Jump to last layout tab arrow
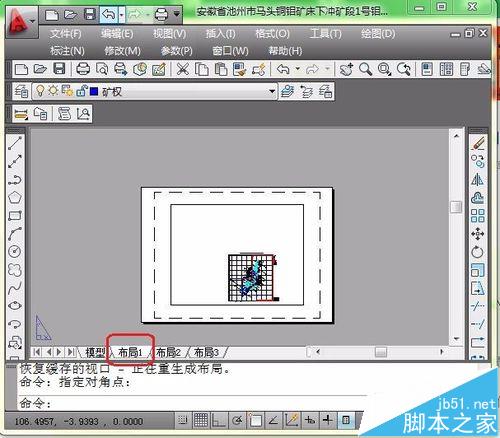500x438 pixels. pos(71,352)
